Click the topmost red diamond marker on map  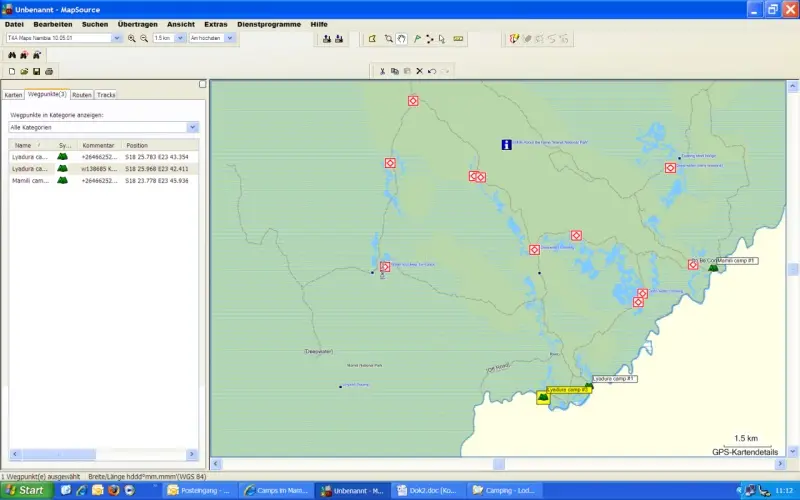(x=413, y=101)
